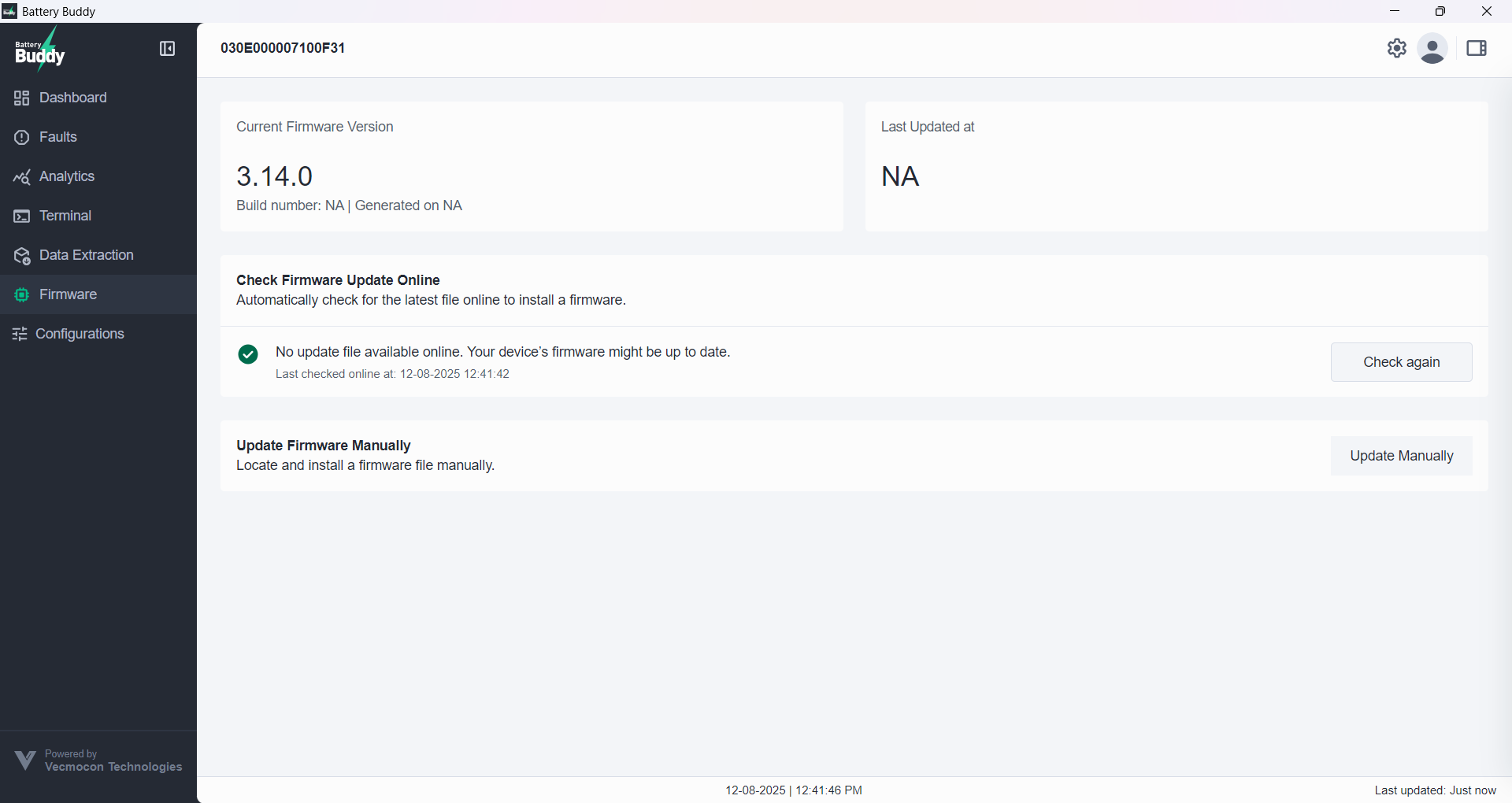Click the Update Manually button
1512x803 pixels.
(1401, 456)
